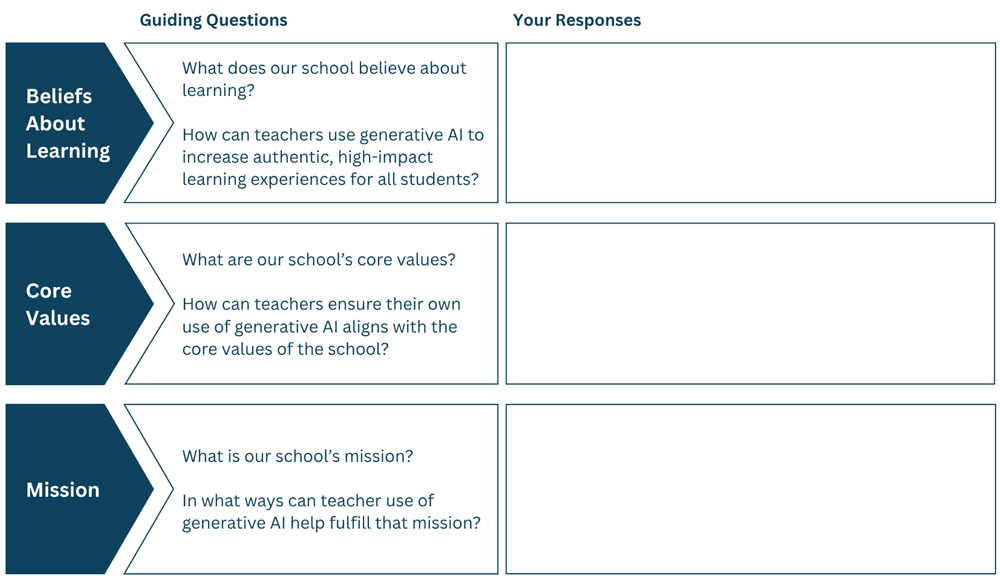Click the question about authentic, high-impact learning experiences
1000x581 pixels.
333,157
